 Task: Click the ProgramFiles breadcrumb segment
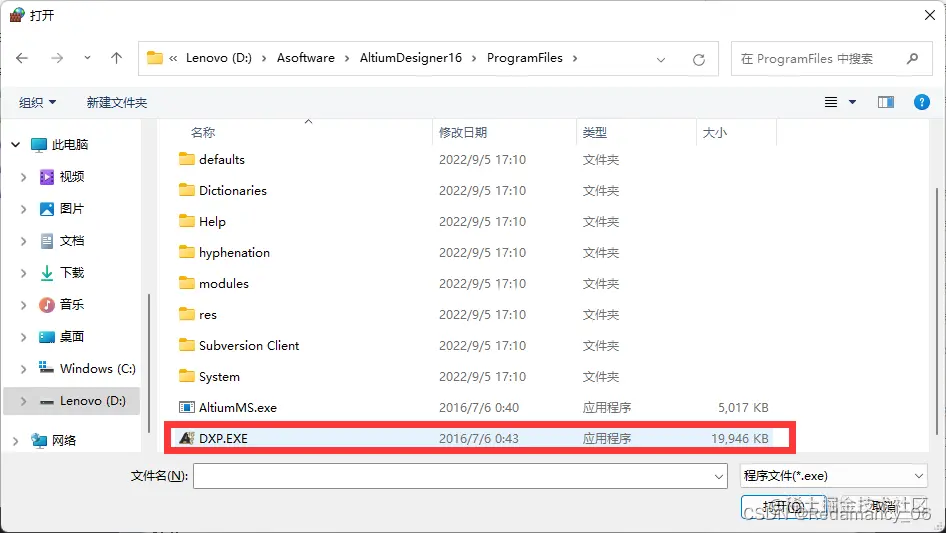524,58
